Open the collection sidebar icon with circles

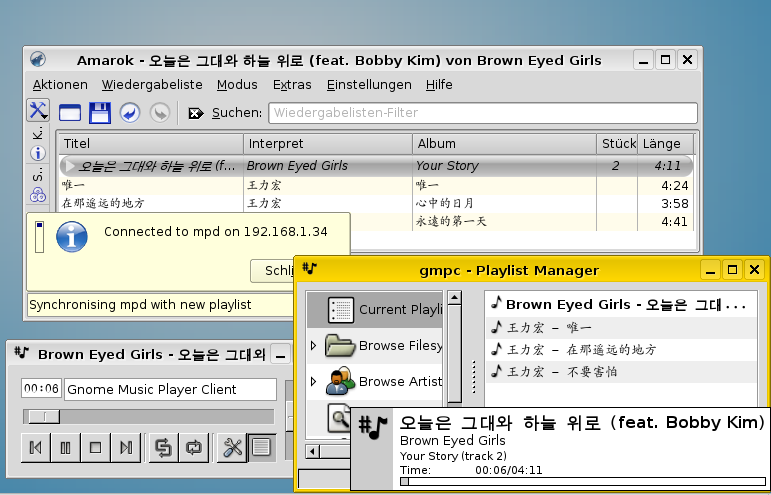tap(38, 195)
